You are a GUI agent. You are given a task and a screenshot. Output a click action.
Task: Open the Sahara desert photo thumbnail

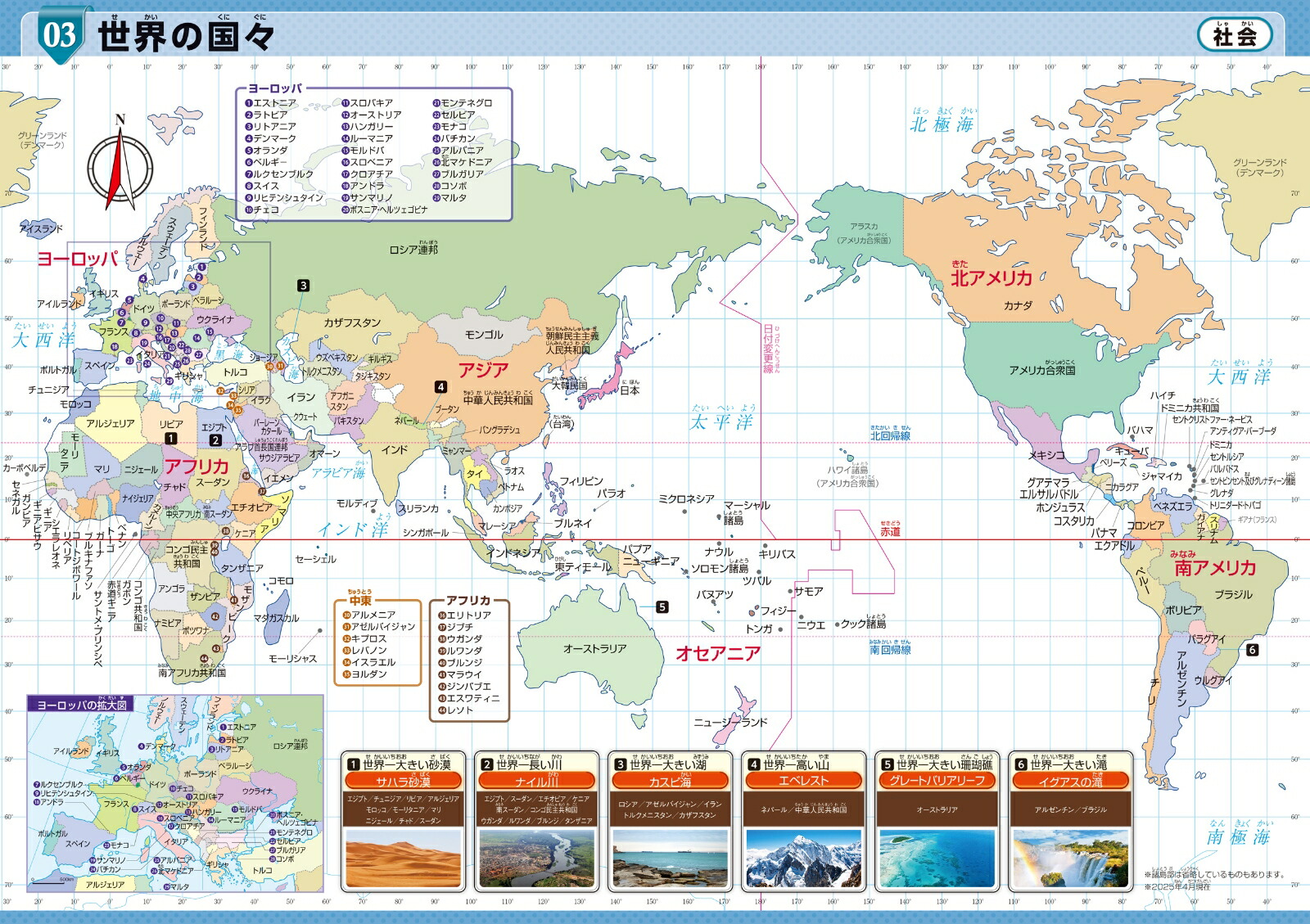click(x=403, y=859)
